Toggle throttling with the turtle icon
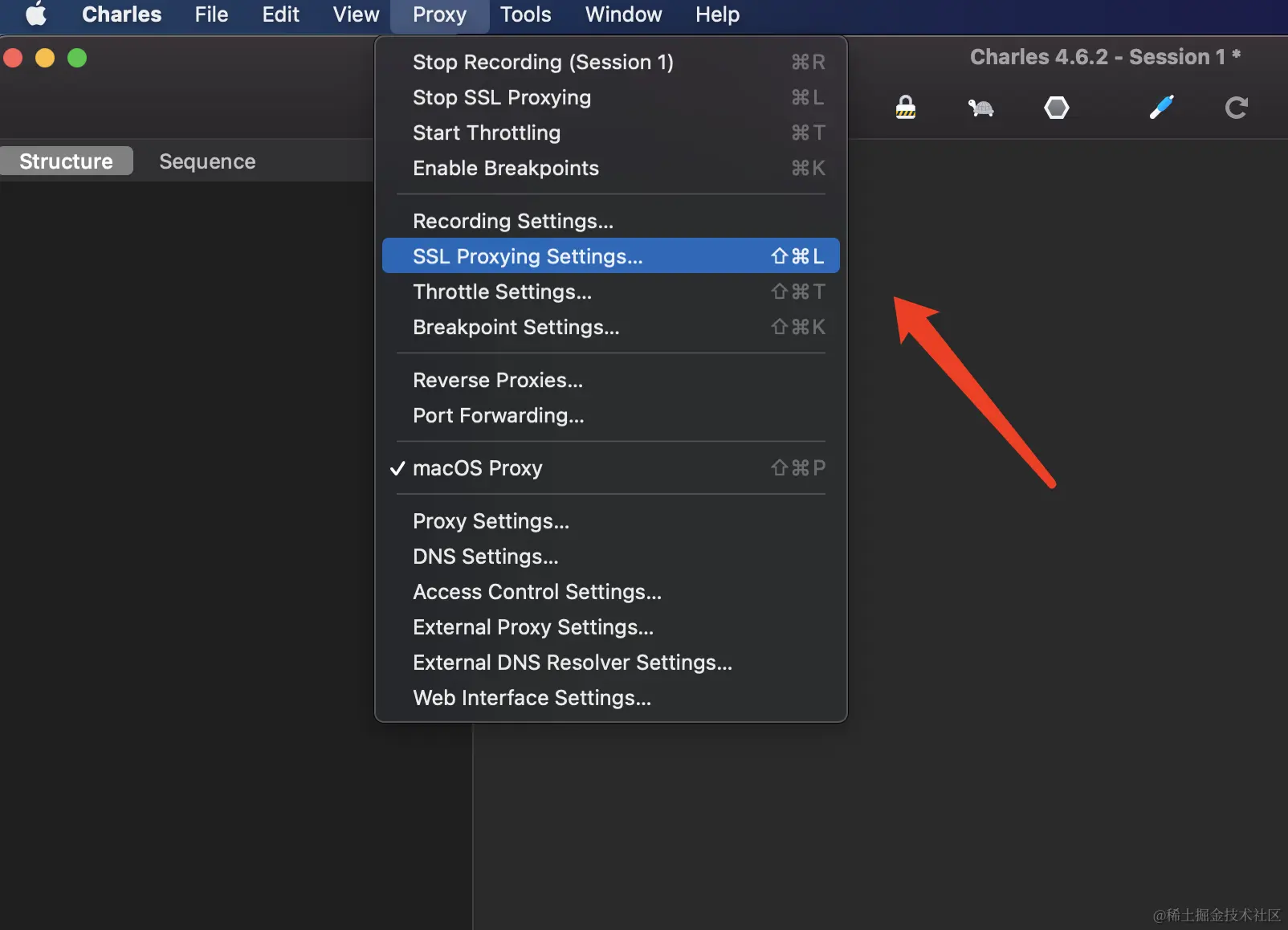The height and width of the screenshot is (930, 1288). click(980, 108)
